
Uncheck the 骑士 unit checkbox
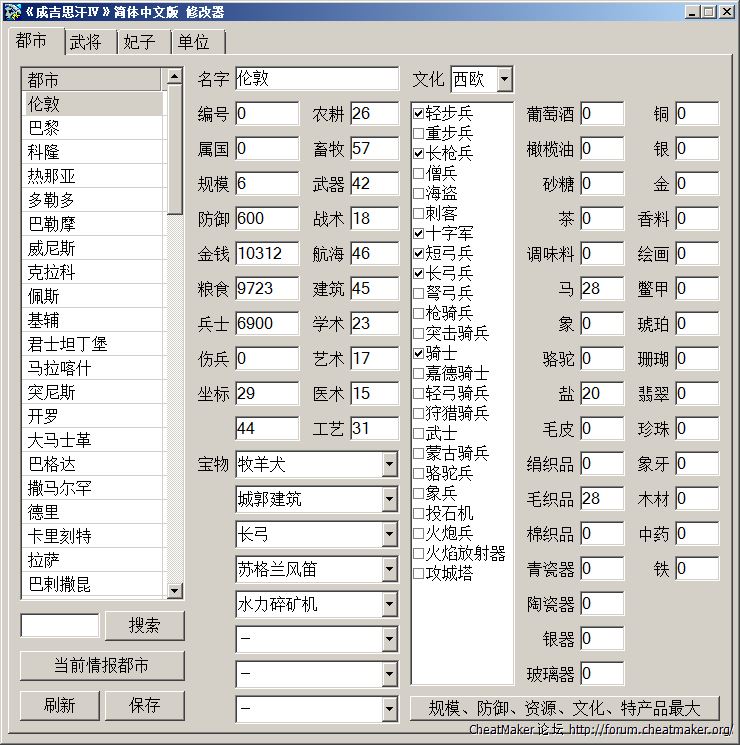[419, 353]
